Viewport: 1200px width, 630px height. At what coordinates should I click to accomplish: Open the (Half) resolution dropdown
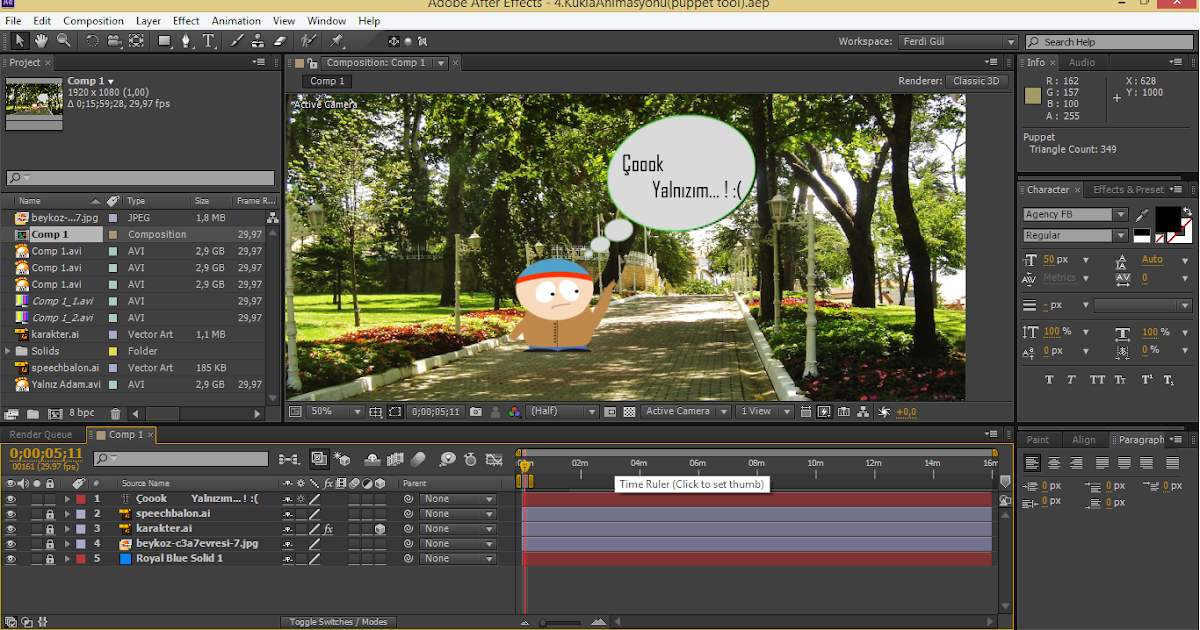click(562, 411)
